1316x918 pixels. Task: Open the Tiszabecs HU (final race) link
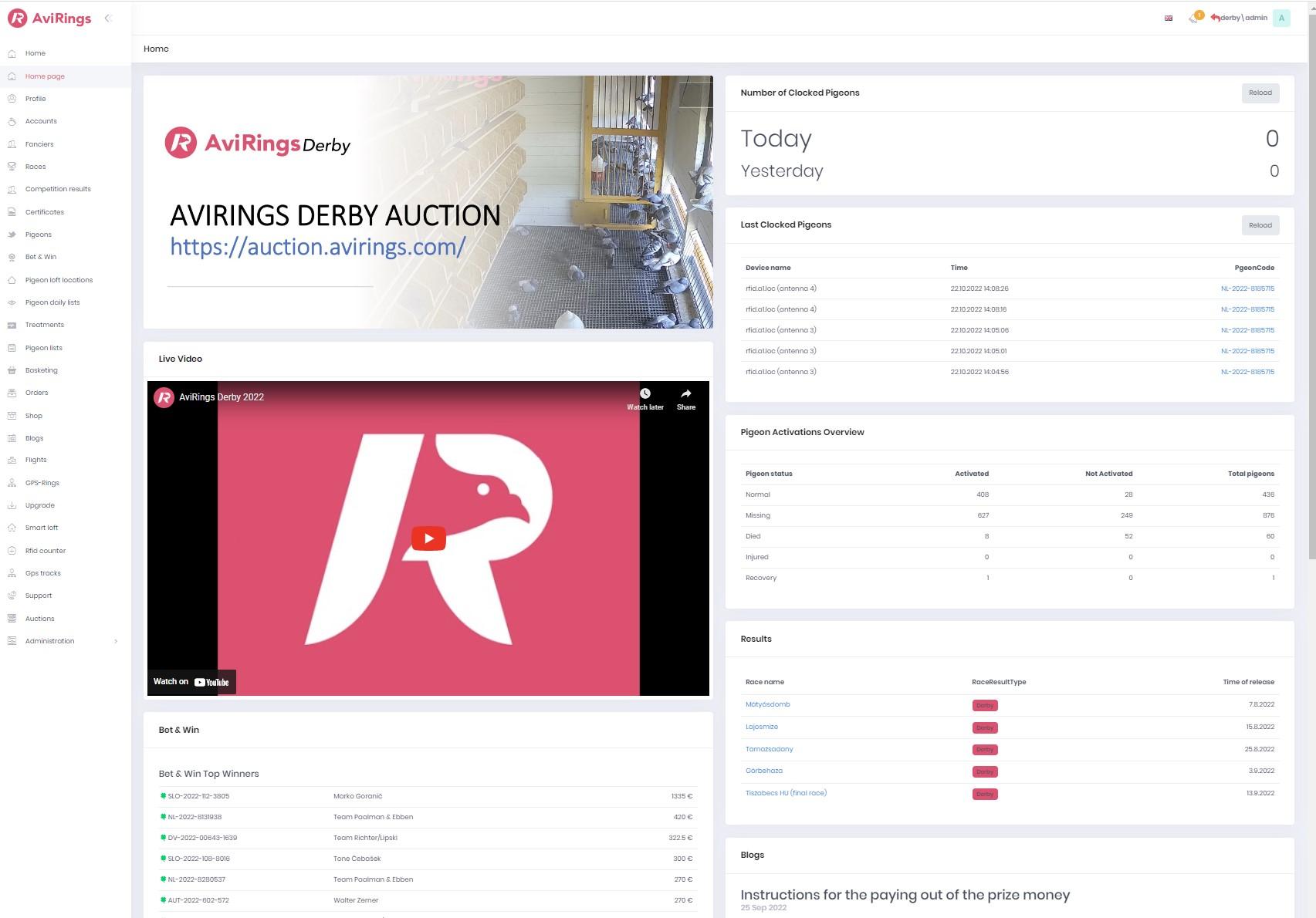pos(786,793)
